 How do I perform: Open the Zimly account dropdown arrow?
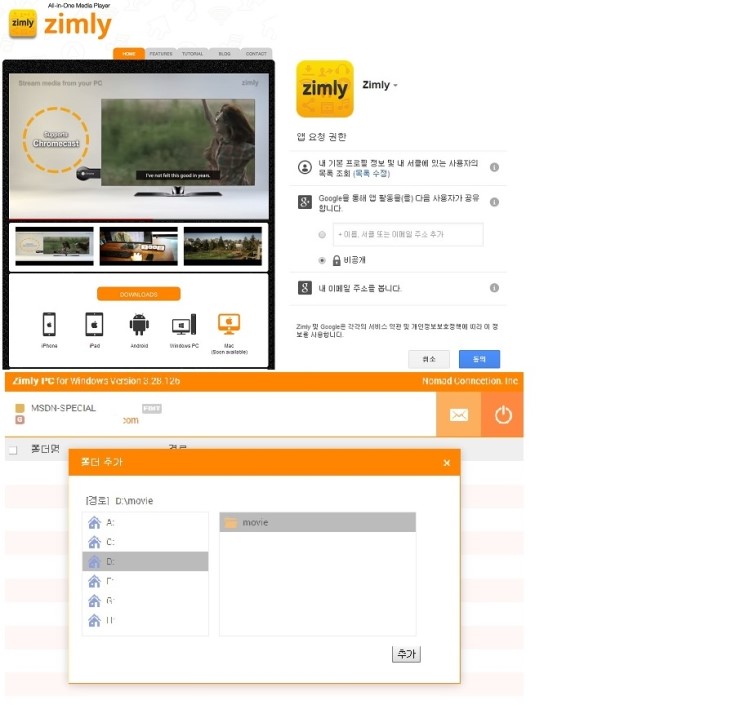tap(396, 86)
